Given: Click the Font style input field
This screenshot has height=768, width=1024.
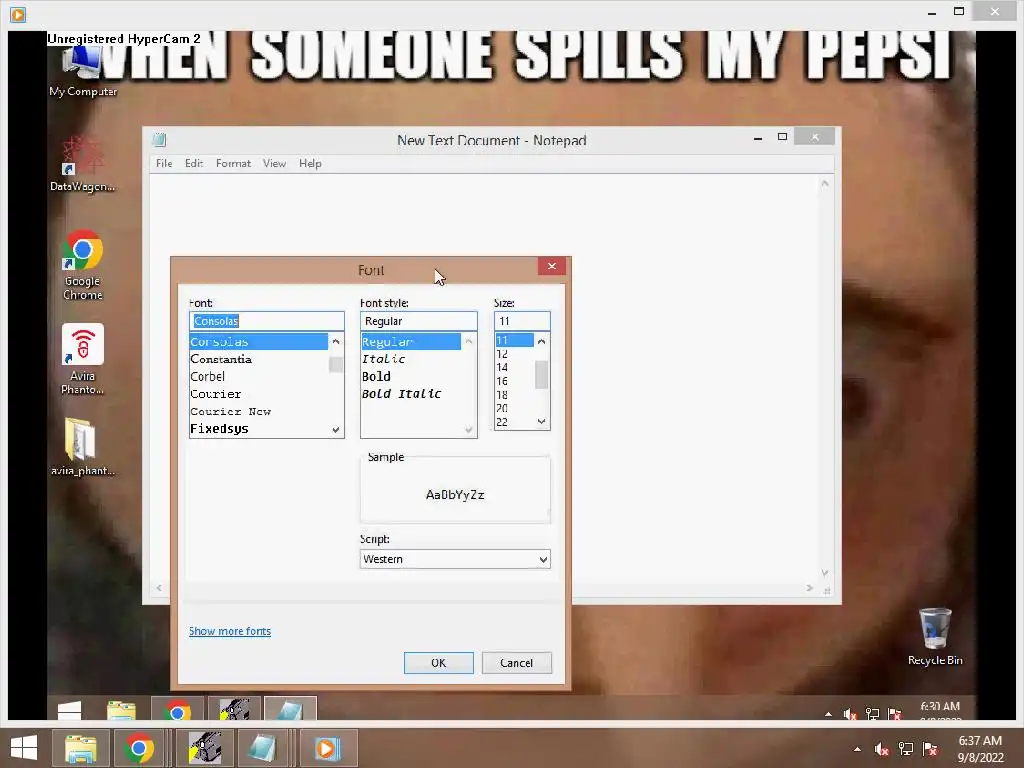Looking at the screenshot, I should click(419, 321).
